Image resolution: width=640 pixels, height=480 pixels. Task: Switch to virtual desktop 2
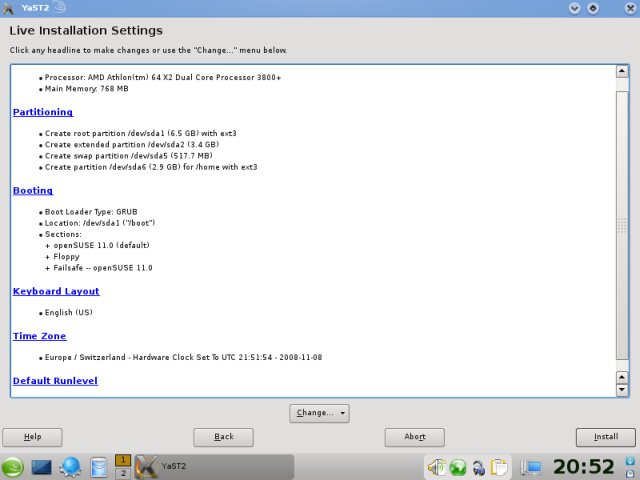pos(123,473)
